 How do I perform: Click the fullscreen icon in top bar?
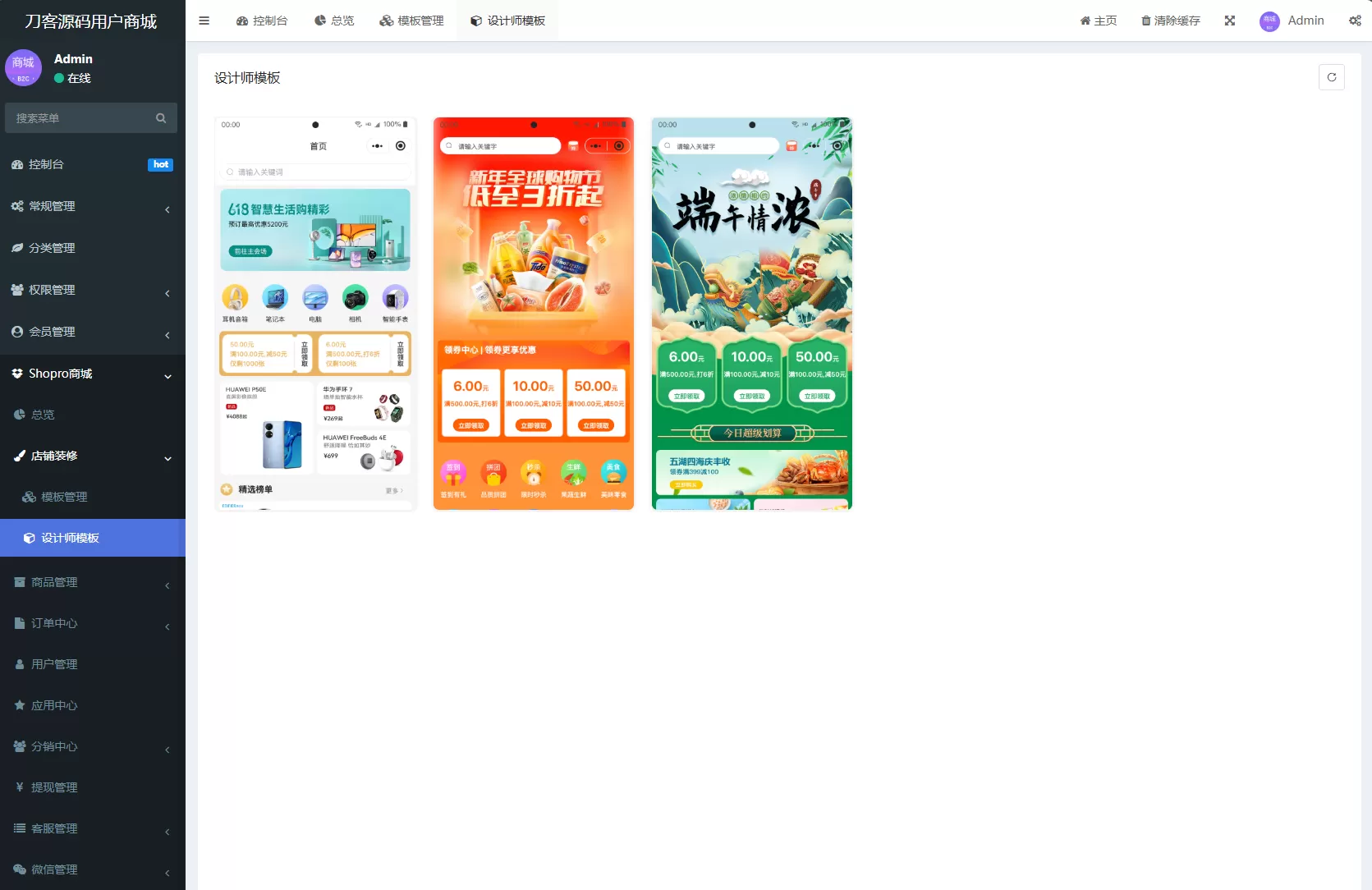(1229, 21)
